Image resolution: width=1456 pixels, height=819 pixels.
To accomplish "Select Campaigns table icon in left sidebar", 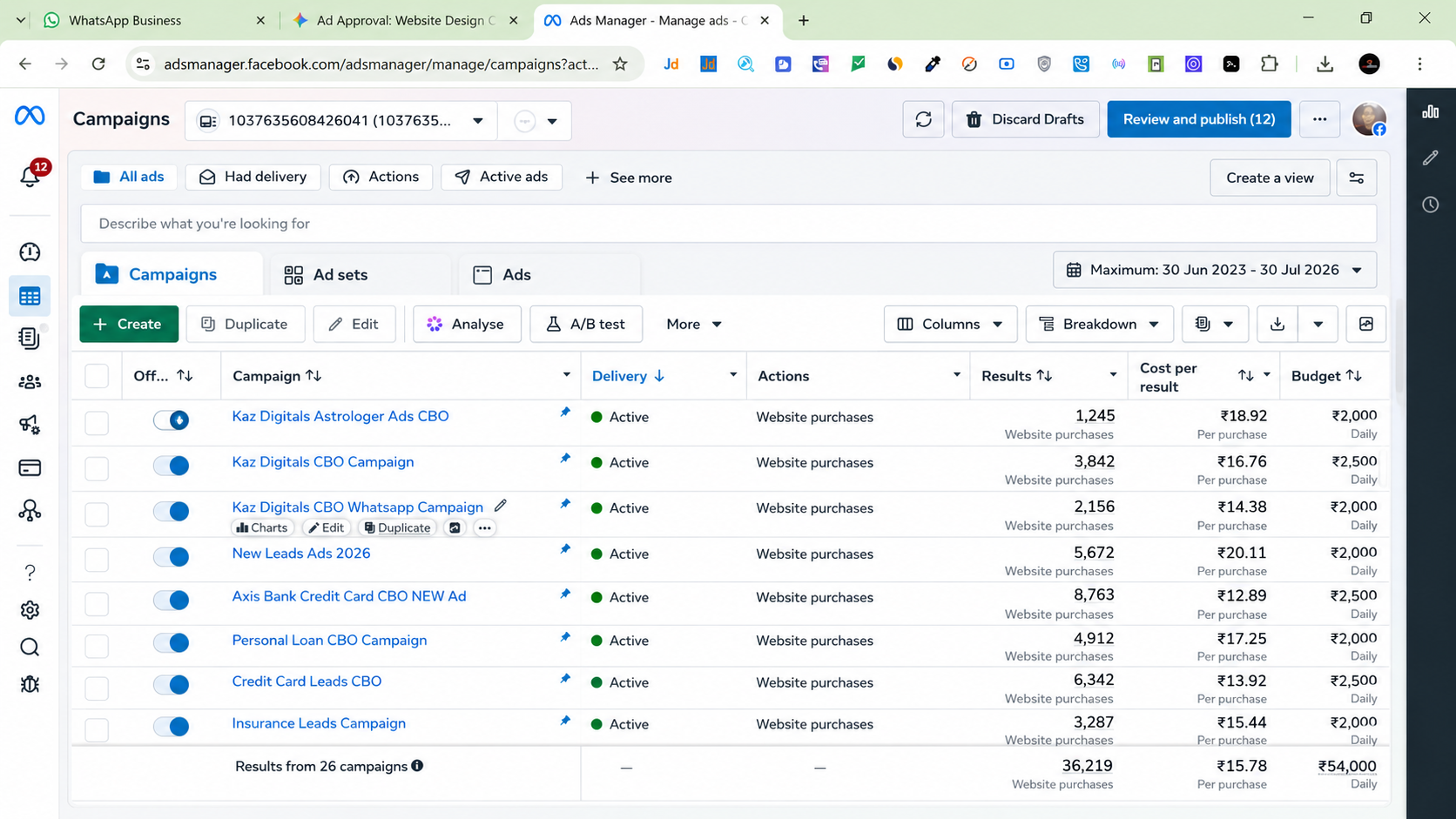I will click(30, 296).
